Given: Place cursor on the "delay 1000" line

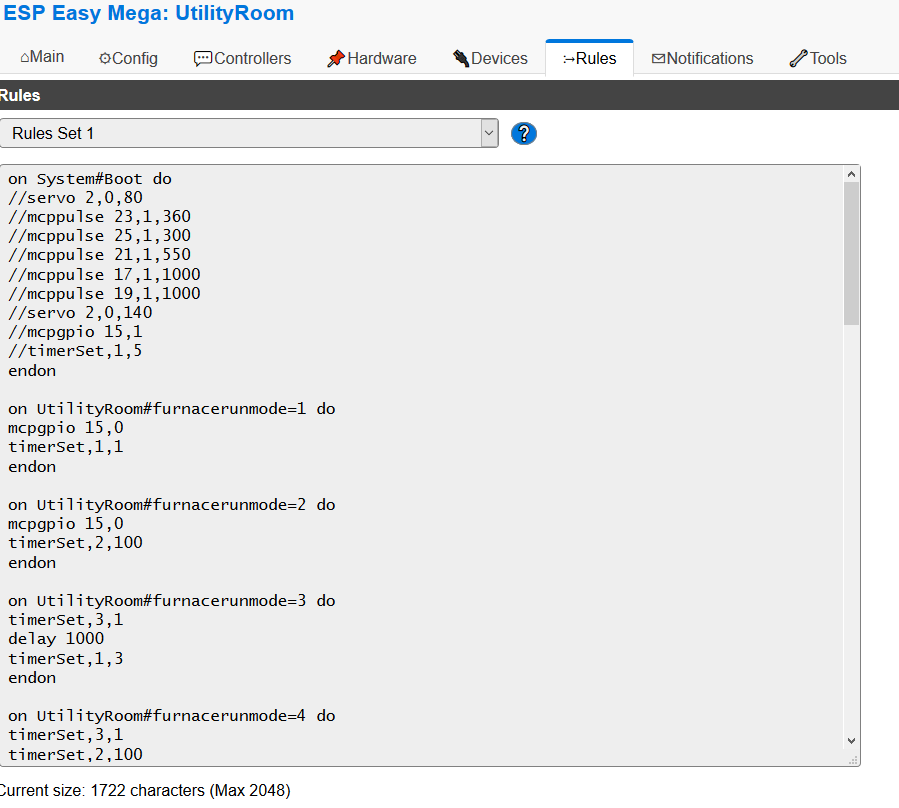Looking at the screenshot, I should pos(56,639).
